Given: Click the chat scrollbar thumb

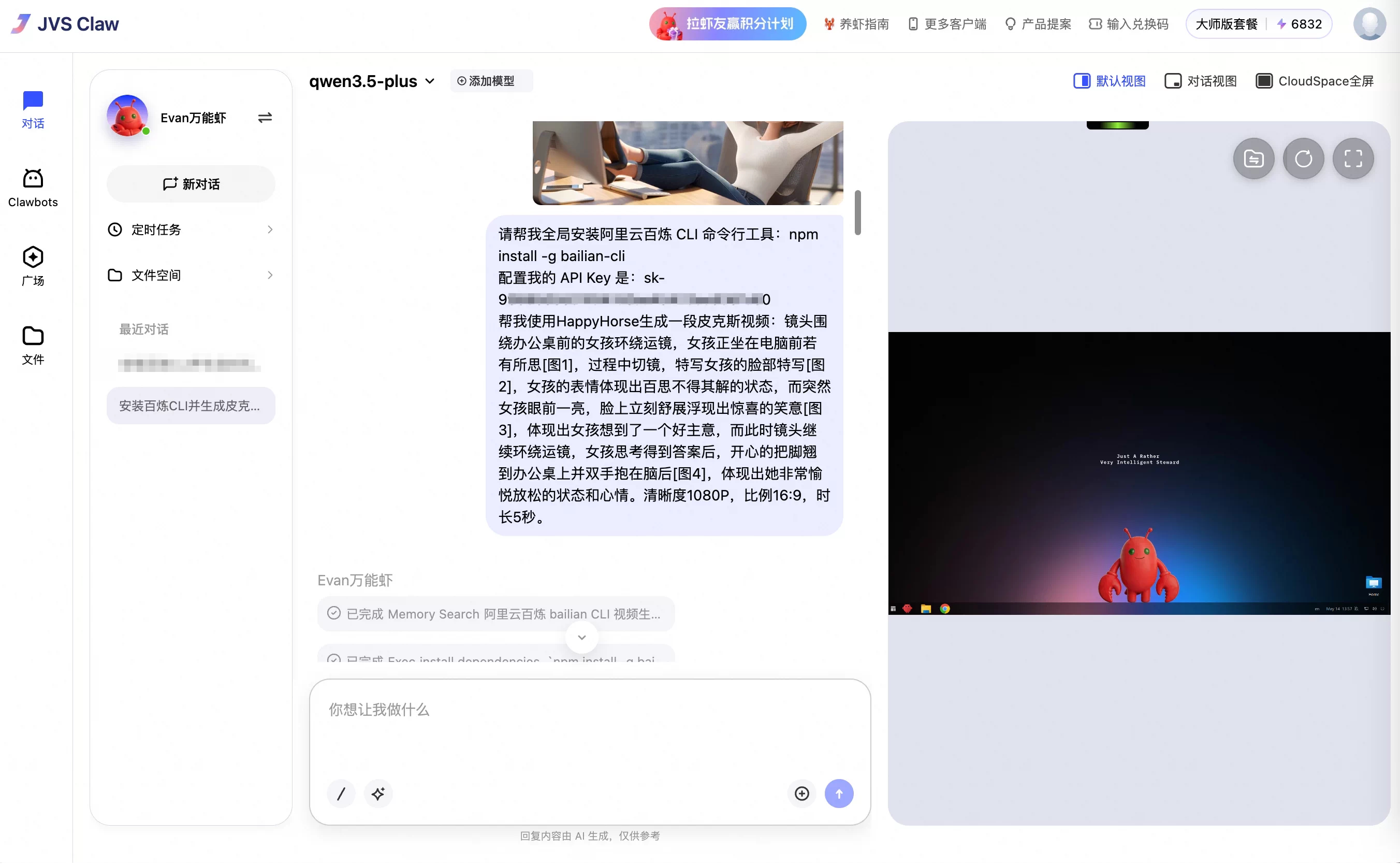Looking at the screenshot, I should pyautogui.click(x=857, y=212).
